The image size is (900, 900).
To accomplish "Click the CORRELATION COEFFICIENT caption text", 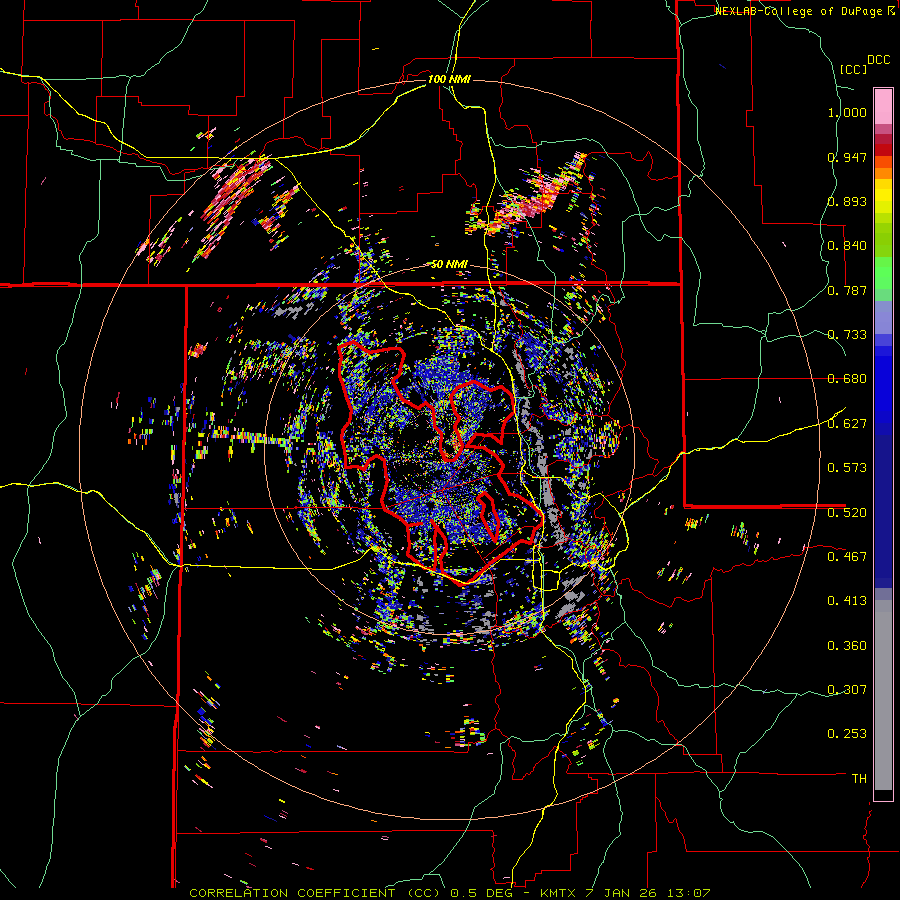I will 292,893.
